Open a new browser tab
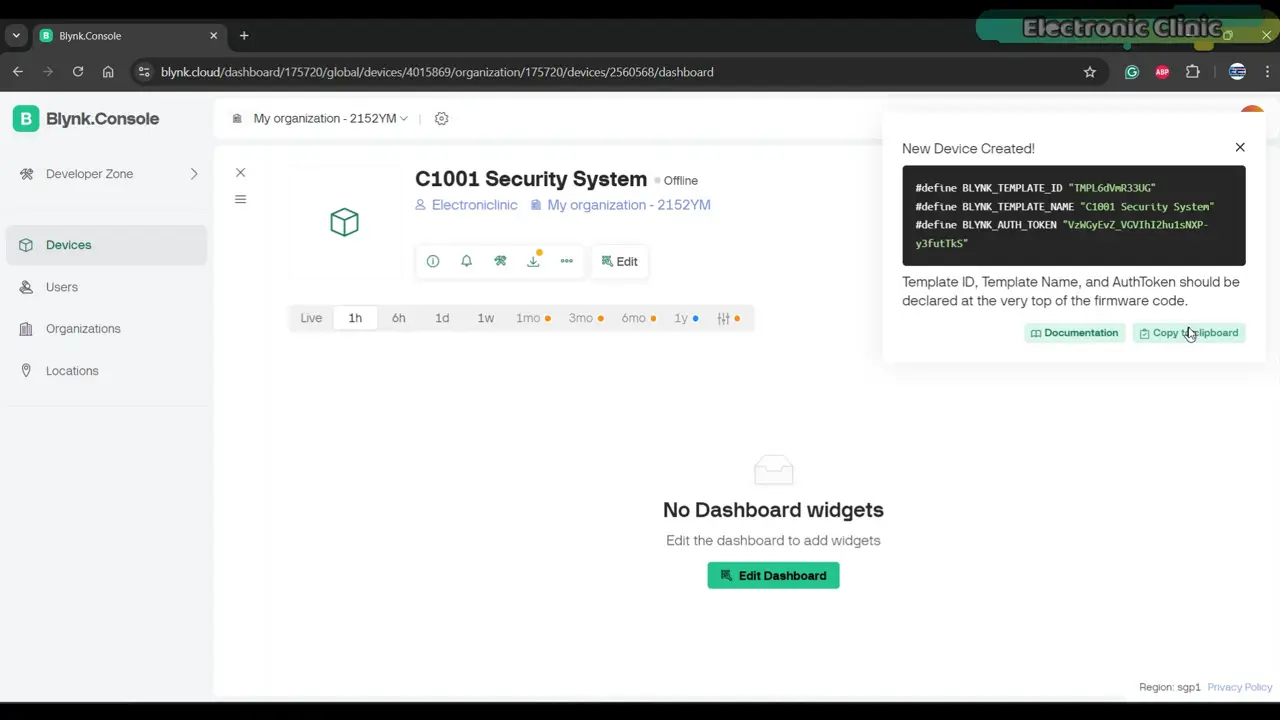 [x=244, y=36]
